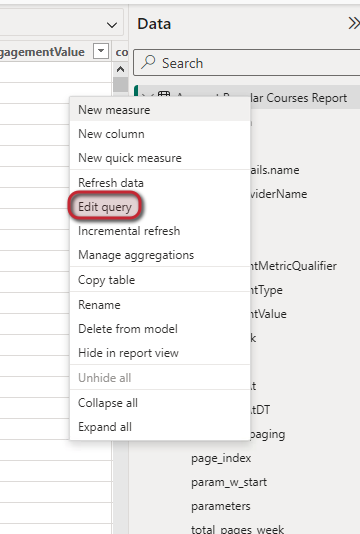Select field ending in ails.name
The height and width of the screenshot is (534, 360).
click(275, 170)
